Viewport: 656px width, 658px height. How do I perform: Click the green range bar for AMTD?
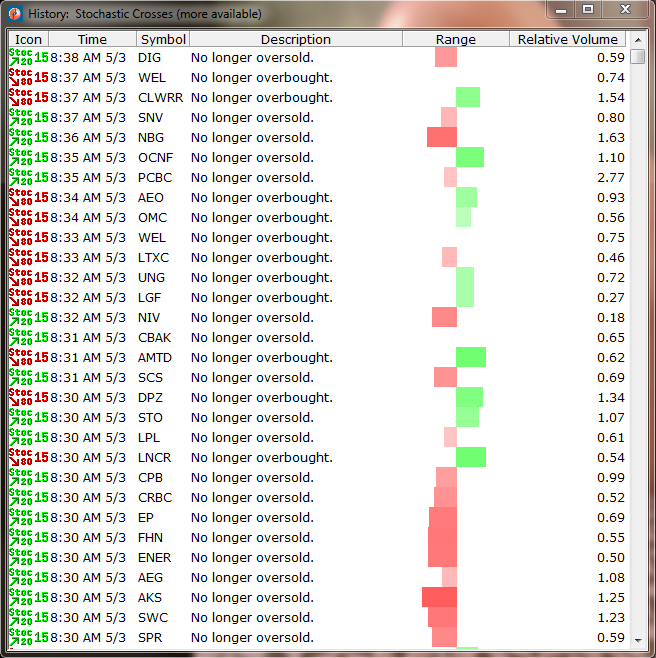(471, 358)
